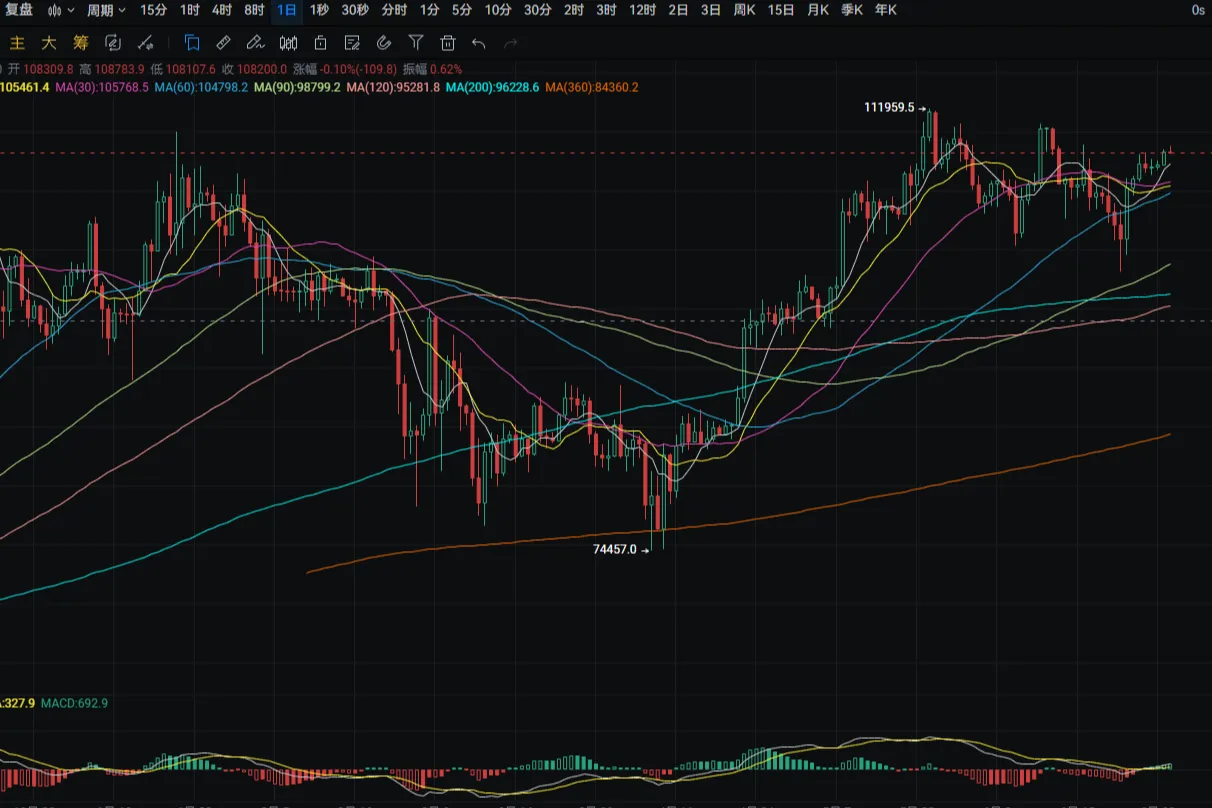Click the 涨幅 -0.10% change value
Viewport: 1212px width, 808px height.
[x=345, y=69]
